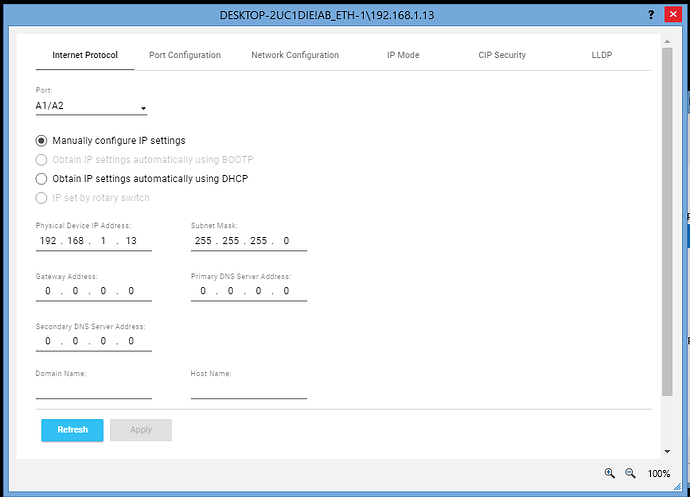The width and height of the screenshot is (690, 497).
Task: Open the Port A1/A2 dropdown
Action: 91,106
